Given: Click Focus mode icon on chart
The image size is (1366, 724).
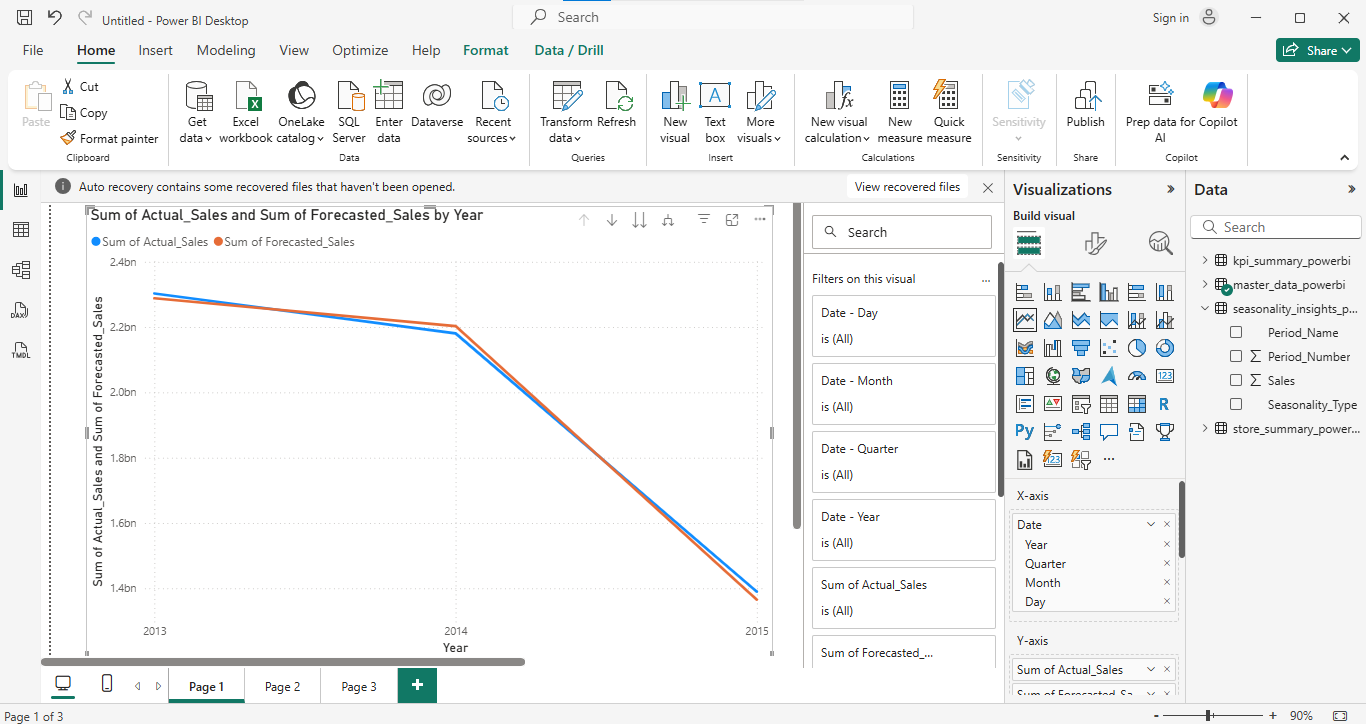Looking at the screenshot, I should coord(732,220).
